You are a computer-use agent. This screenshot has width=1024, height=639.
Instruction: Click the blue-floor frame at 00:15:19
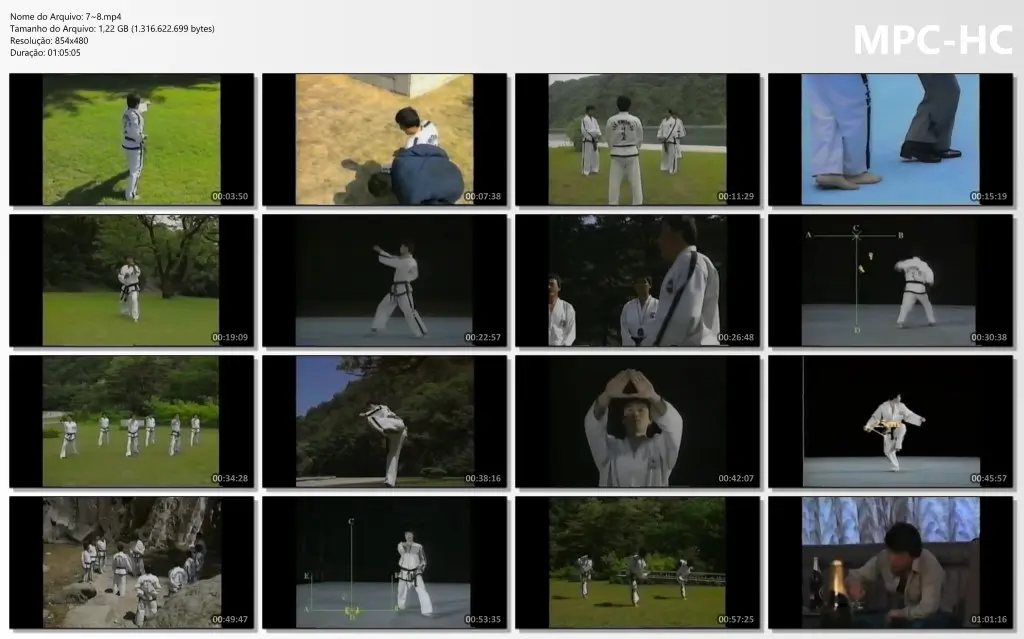coord(891,139)
